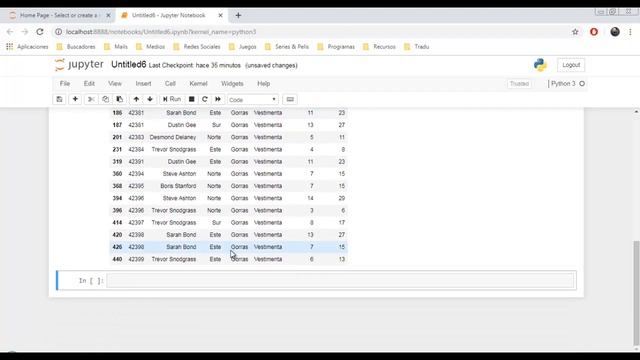This screenshot has width=640, height=360.
Task: Open the Cell menu
Action: [170, 84]
